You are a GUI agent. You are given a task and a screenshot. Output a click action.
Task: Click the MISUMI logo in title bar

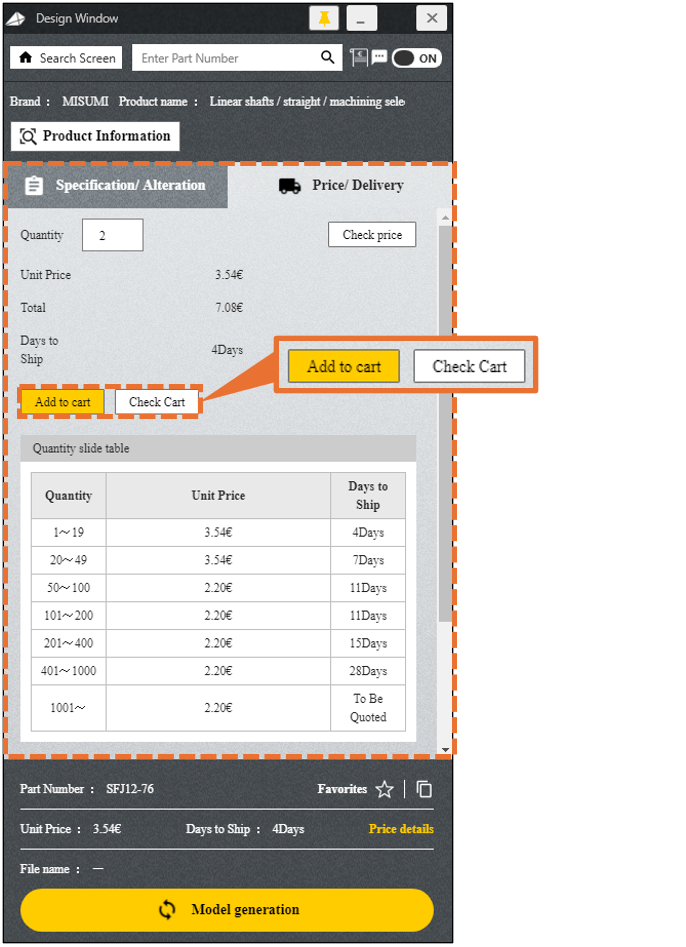[x=16, y=18]
